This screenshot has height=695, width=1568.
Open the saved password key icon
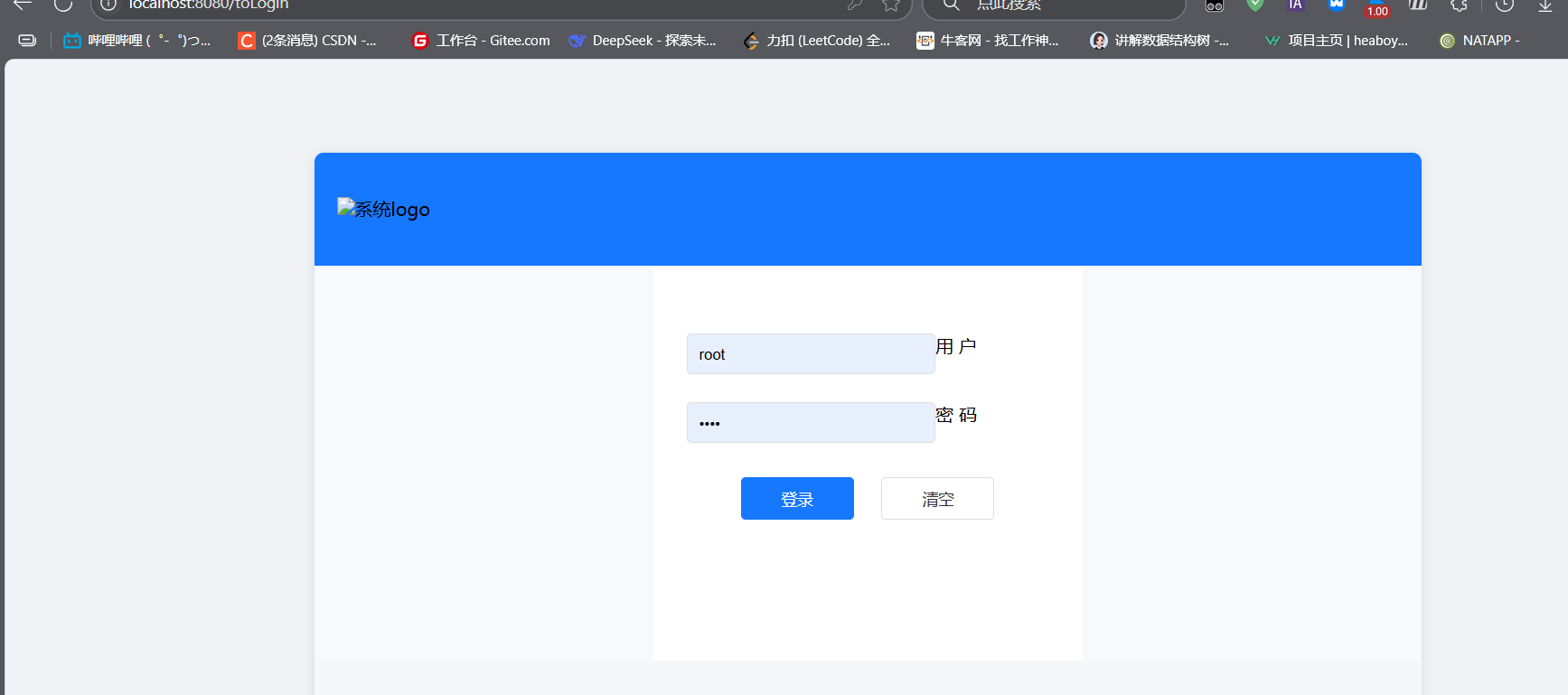click(854, 5)
